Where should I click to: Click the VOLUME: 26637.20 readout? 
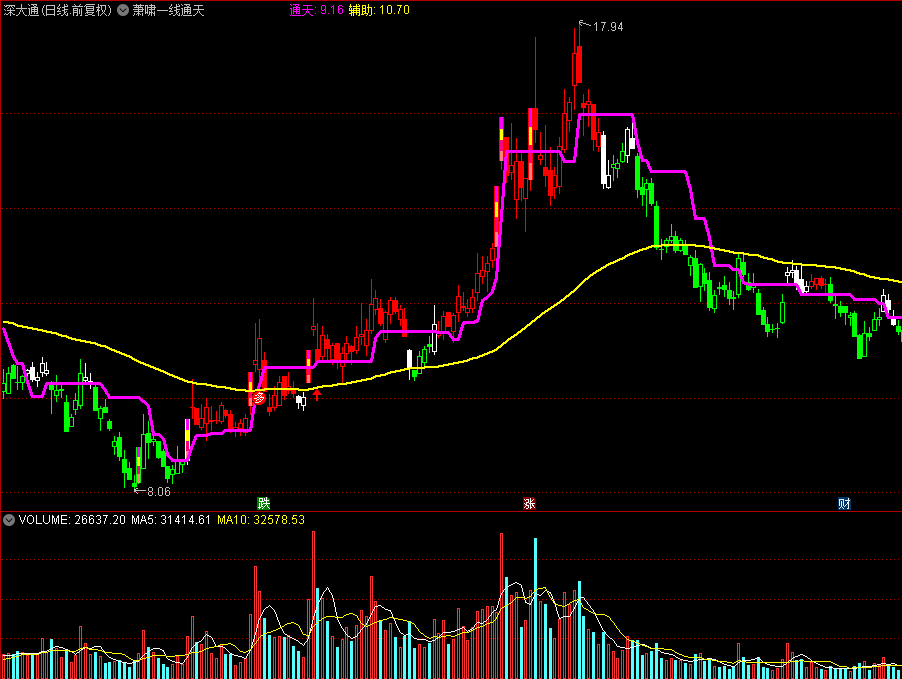72,520
